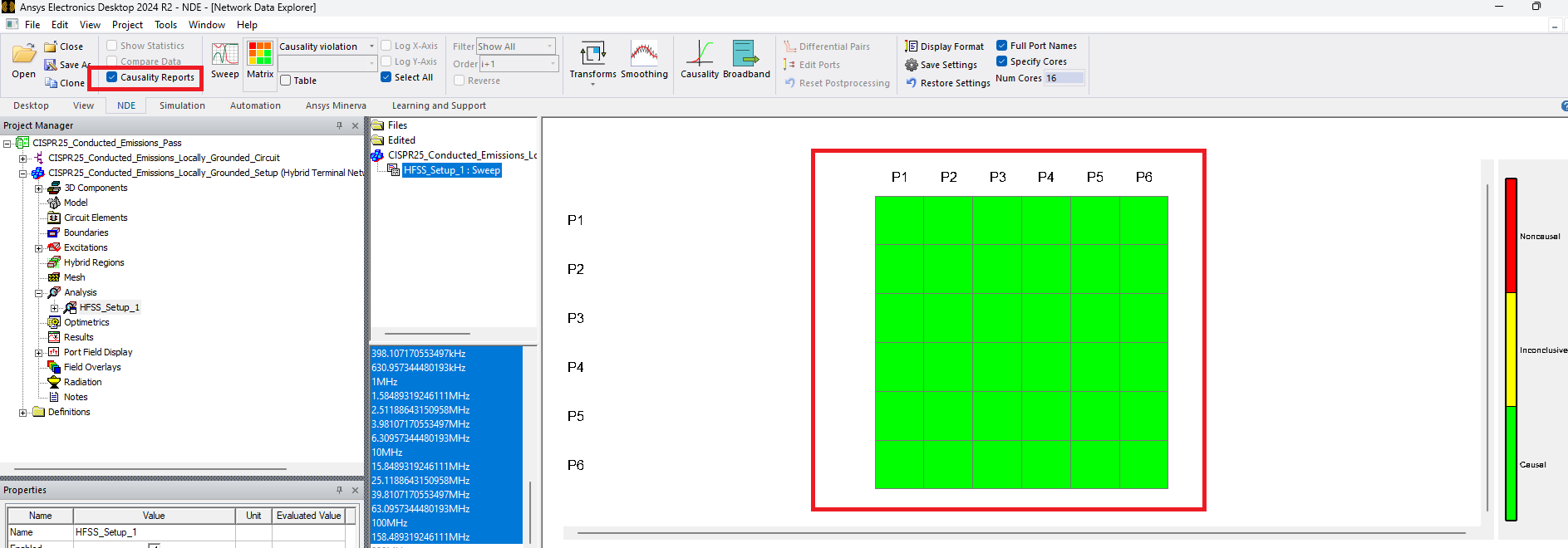Select the Mesh node in project tree
Screen dimensions: 1568x548
(x=74, y=277)
